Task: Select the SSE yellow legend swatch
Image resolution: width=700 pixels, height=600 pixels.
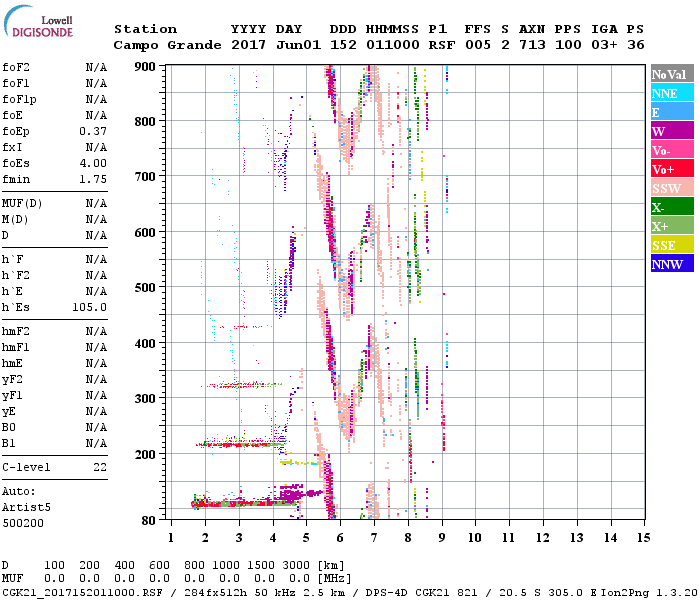Action: pyautogui.click(x=672, y=245)
